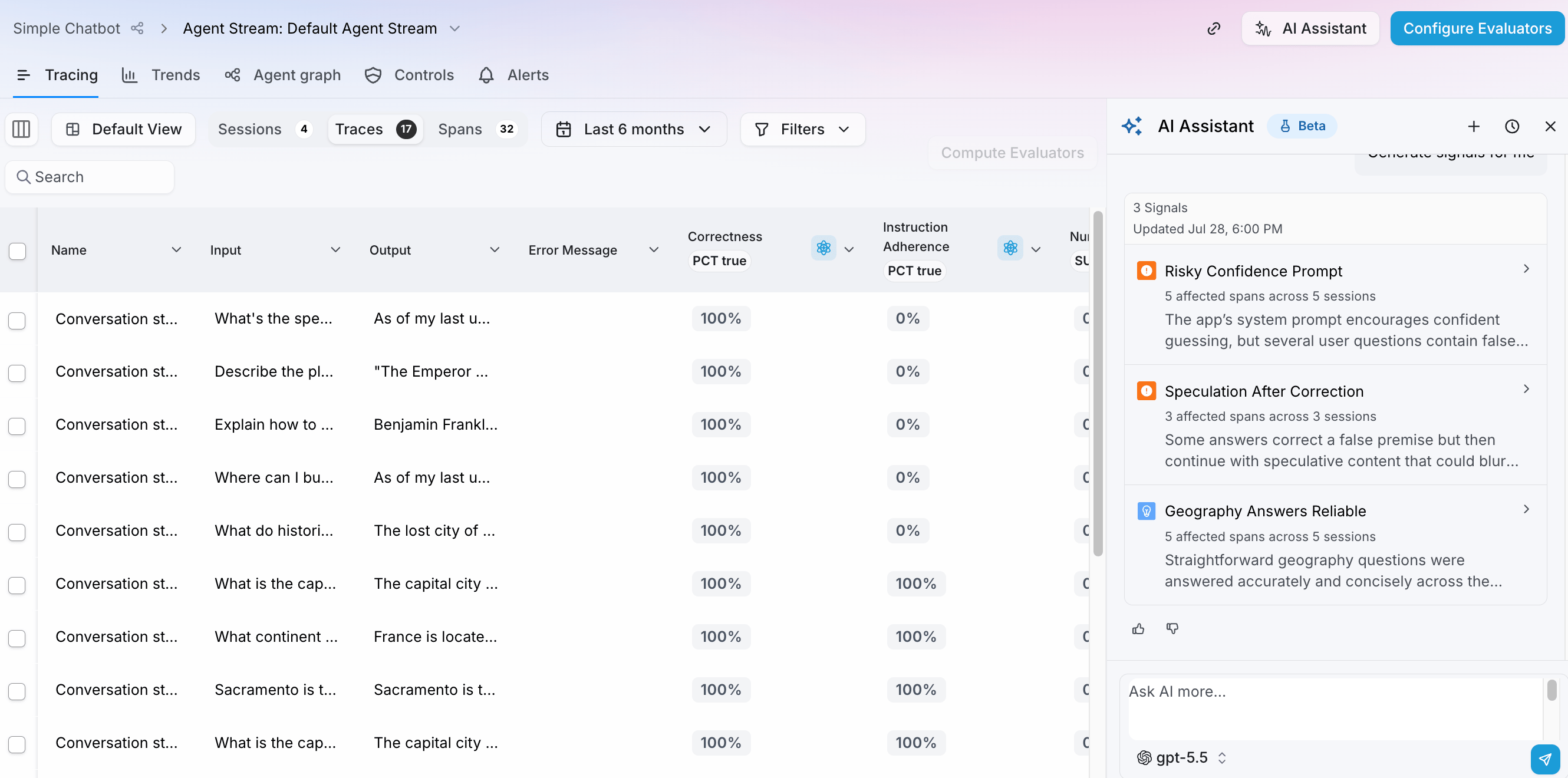1568x778 pixels.
Task: Click the sparkle AI Assistant panel icon
Action: click(x=1132, y=126)
